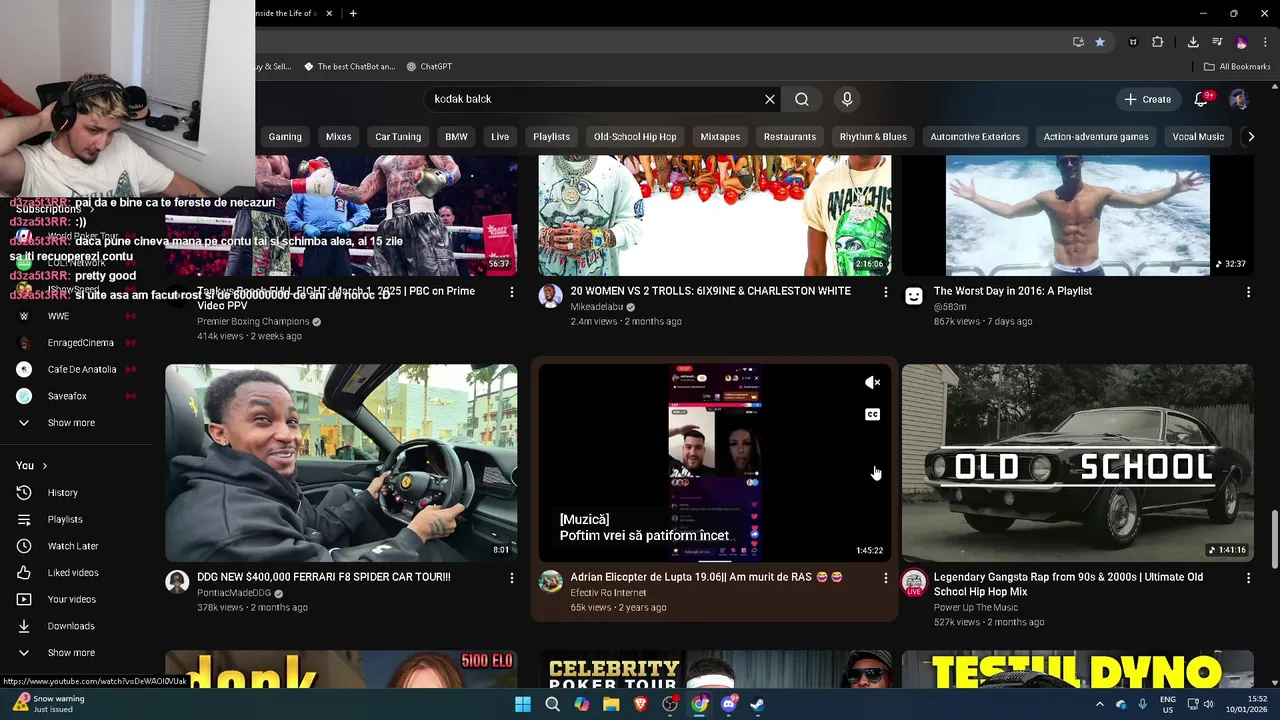Open the YouTube account avatar menu
This screenshot has width=1280, height=720.
pos(1238,99)
